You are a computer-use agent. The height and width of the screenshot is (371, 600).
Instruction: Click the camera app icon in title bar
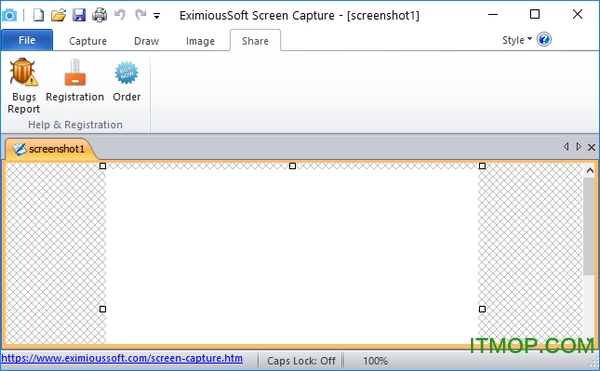pos(9,15)
